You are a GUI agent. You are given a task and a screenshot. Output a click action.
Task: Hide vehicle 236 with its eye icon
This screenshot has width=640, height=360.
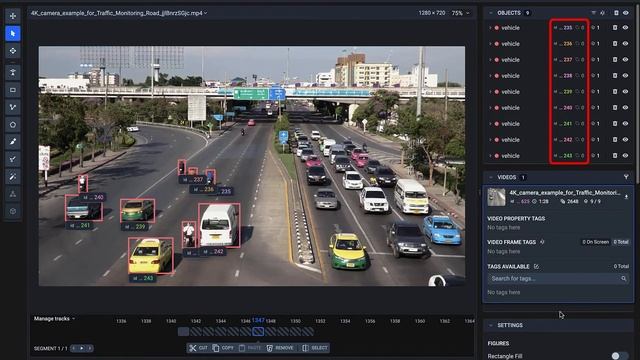[625, 44]
